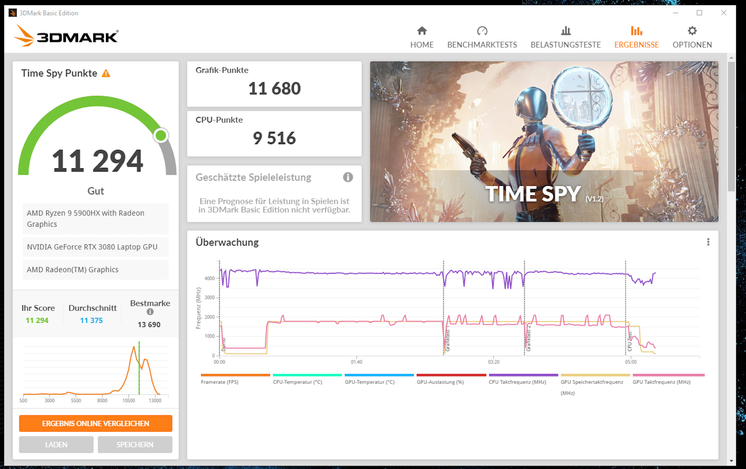Open the Belastungstests bar chart icon
This screenshot has width=746, height=469.
click(x=566, y=31)
